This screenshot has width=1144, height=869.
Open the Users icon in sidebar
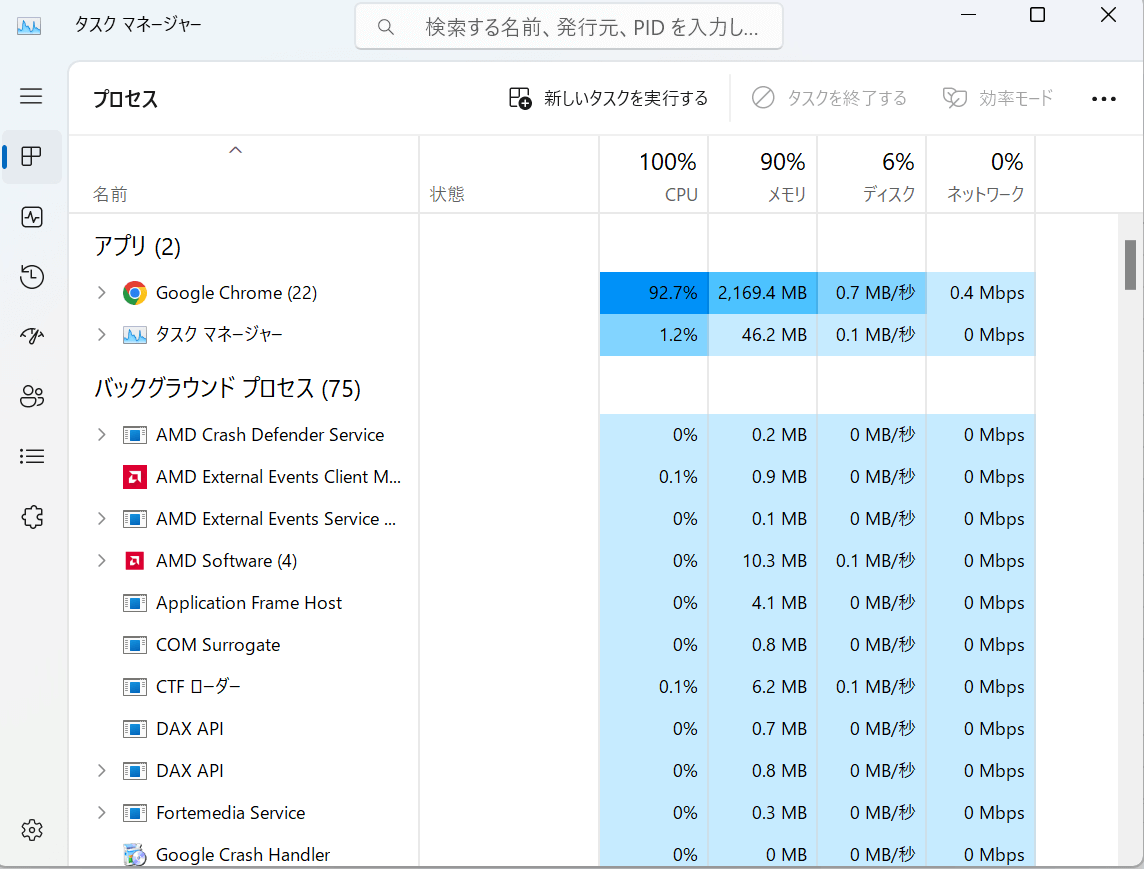pyautogui.click(x=31, y=396)
